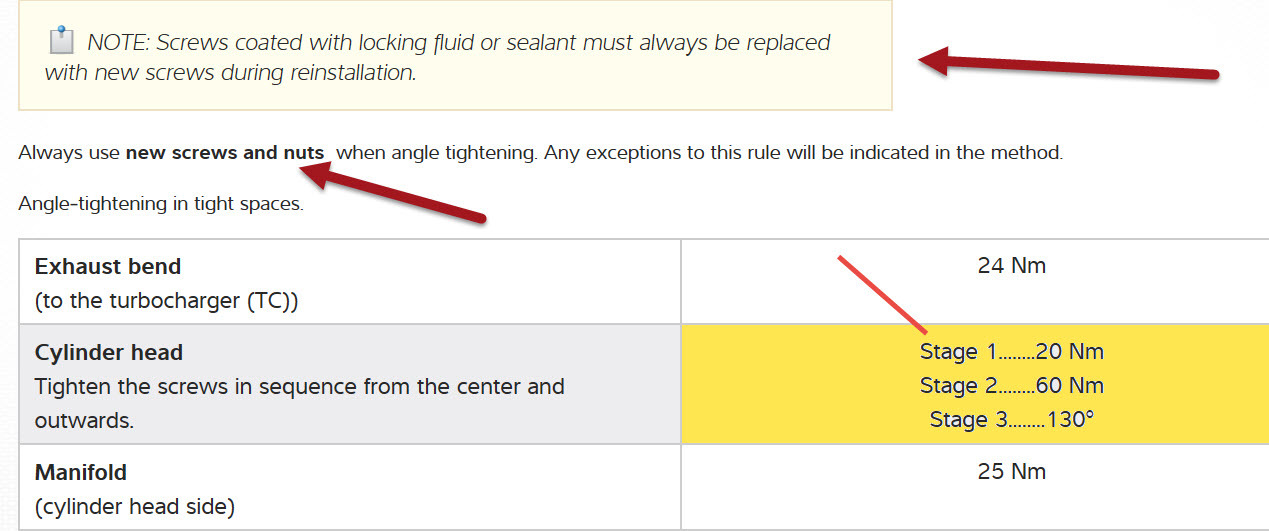Click the 25 Nm torque value
Image resolution: width=1269 pixels, height=531 pixels.
pos(1011,471)
